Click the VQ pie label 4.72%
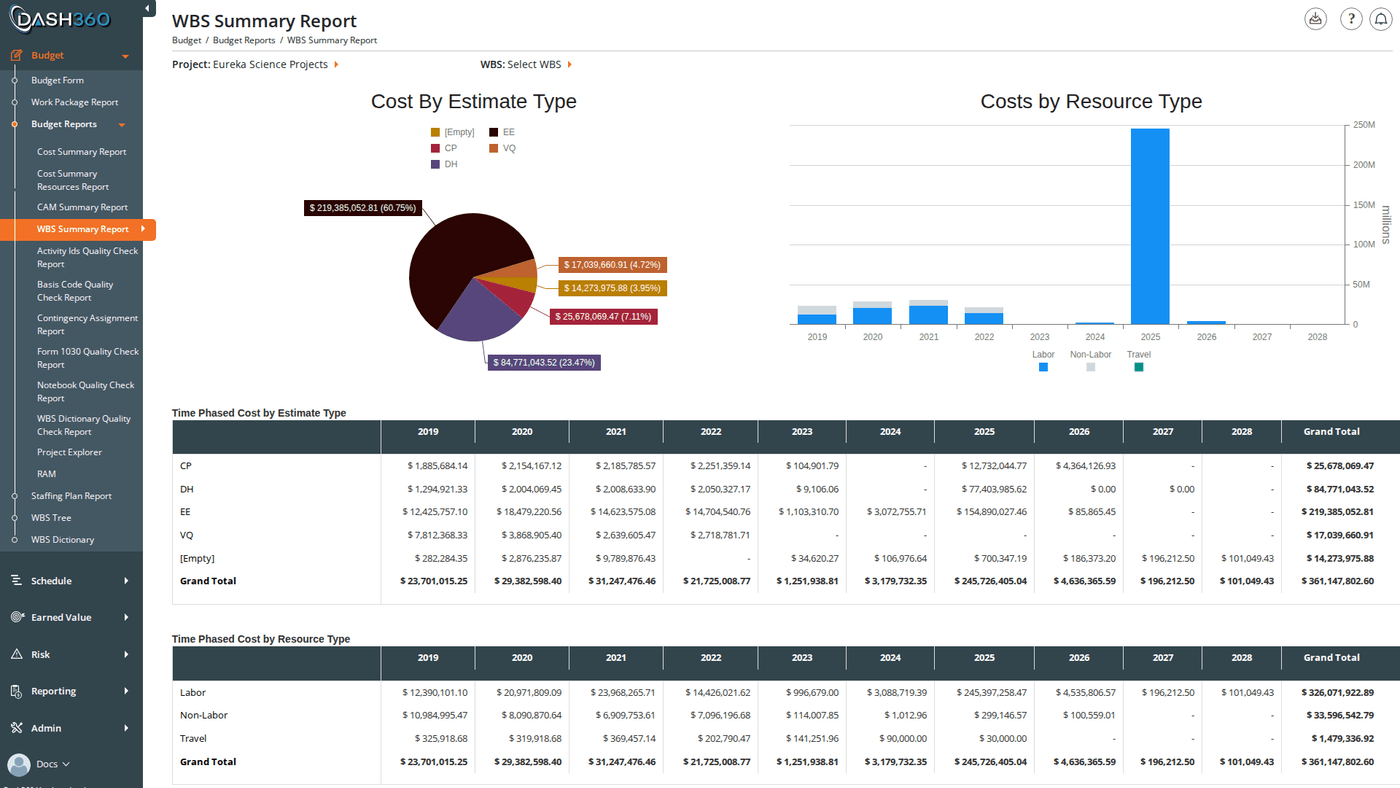The image size is (1400, 788). (x=612, y=265)
